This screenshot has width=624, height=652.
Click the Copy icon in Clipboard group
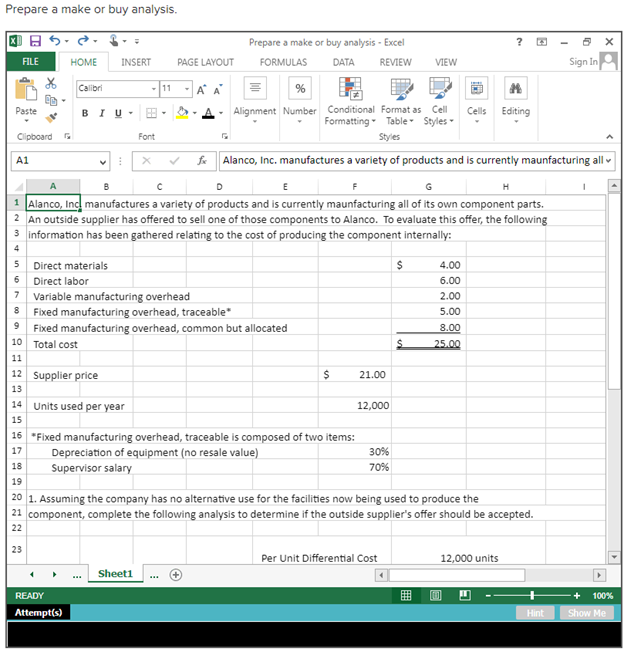point(51,100)
